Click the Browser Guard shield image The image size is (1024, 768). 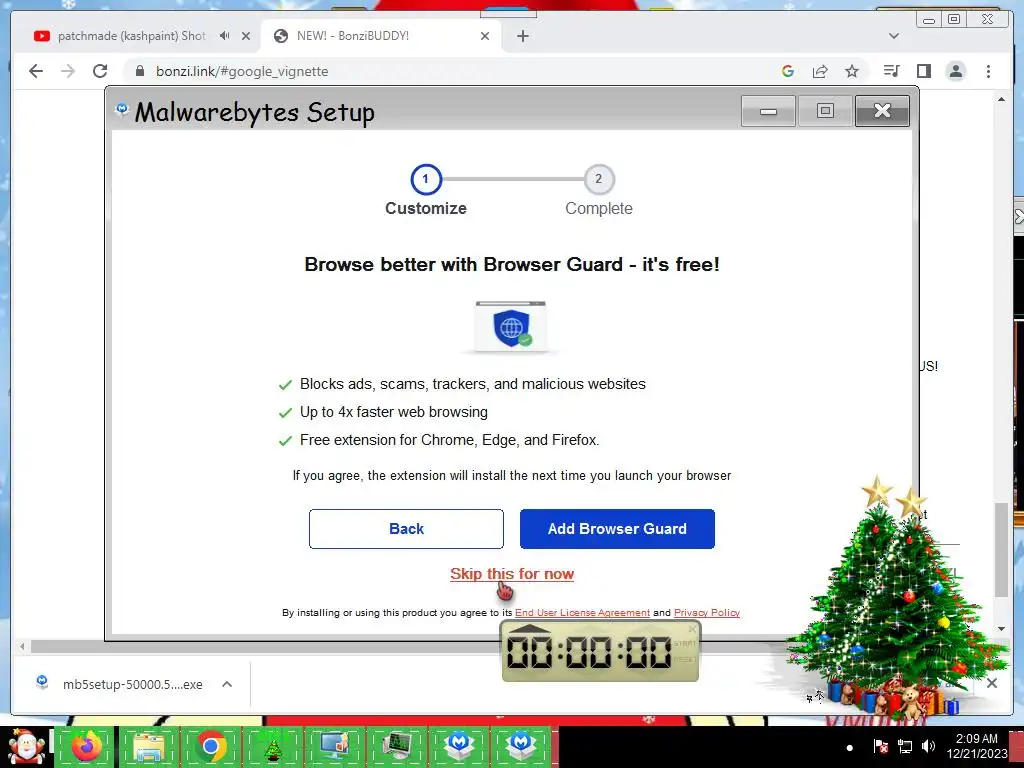coord(511,327)
